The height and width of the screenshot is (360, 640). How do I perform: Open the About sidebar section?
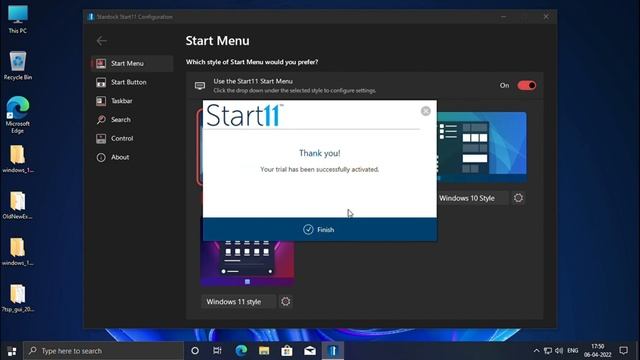click(132, 157)
